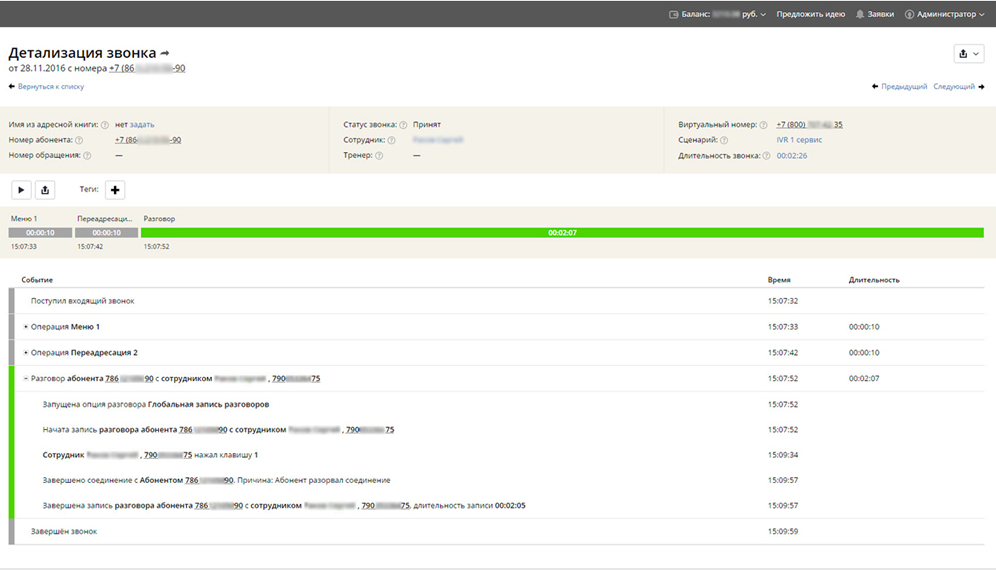Click help icon next to Тренер
Screen dimensions: 996x570
(379, 156)
